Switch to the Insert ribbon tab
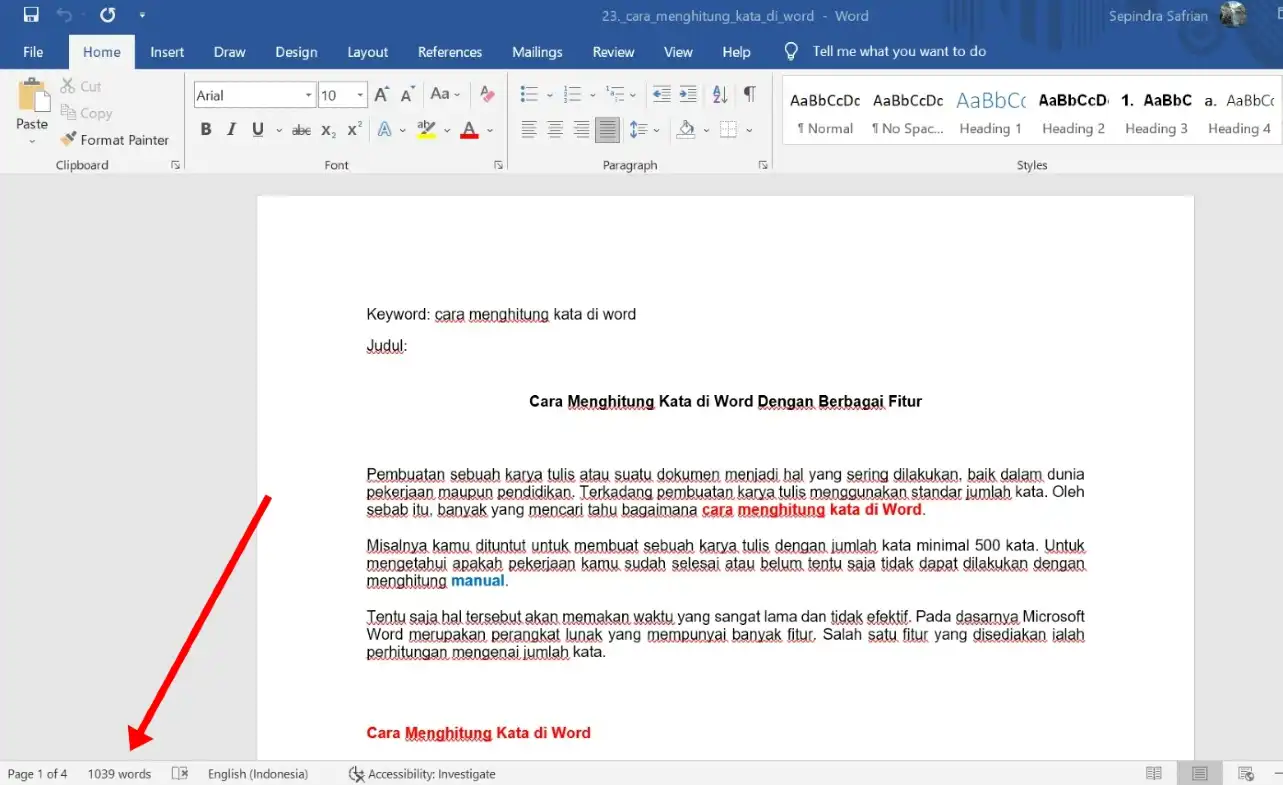This screenshot has height=785, width=1283. click(167, 52)
